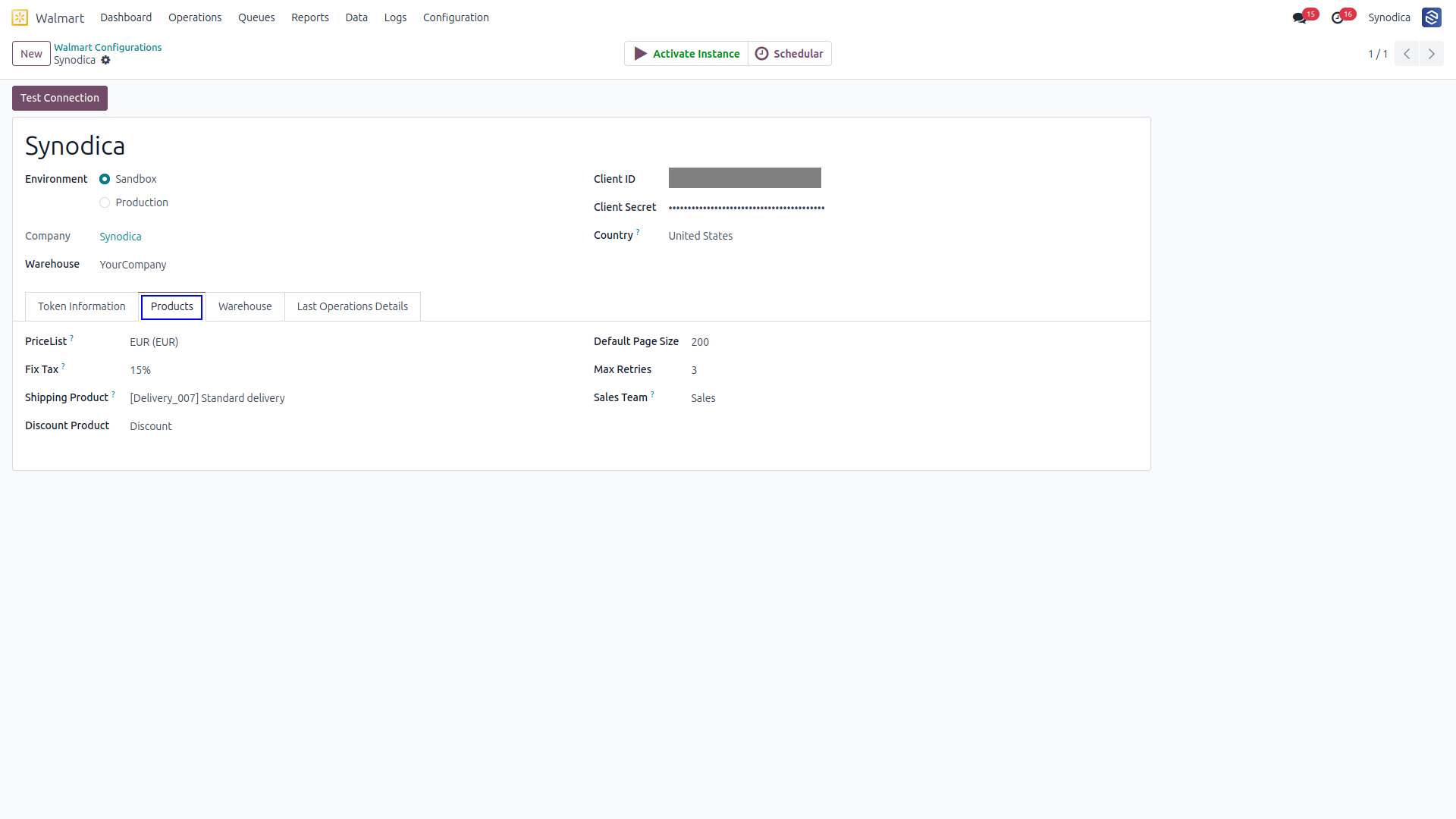The height and width of the screenshot is (819, 1456).
Task: Open the Reports menu
Action: click(310, 17)
